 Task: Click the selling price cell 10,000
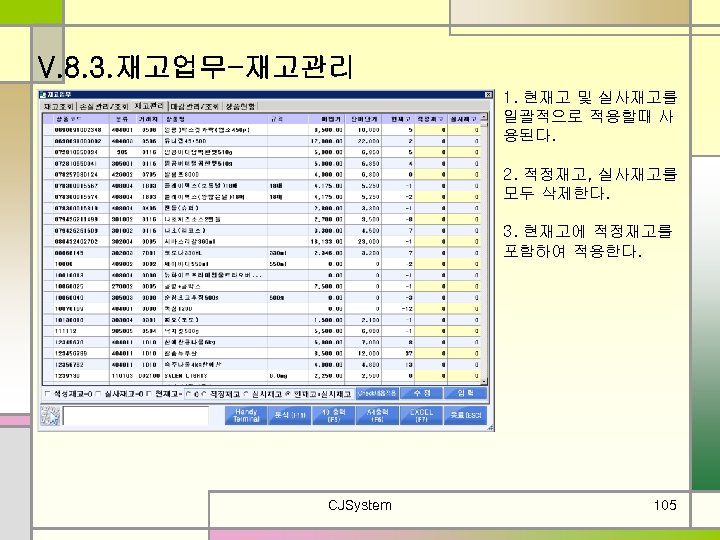[363, 130]
